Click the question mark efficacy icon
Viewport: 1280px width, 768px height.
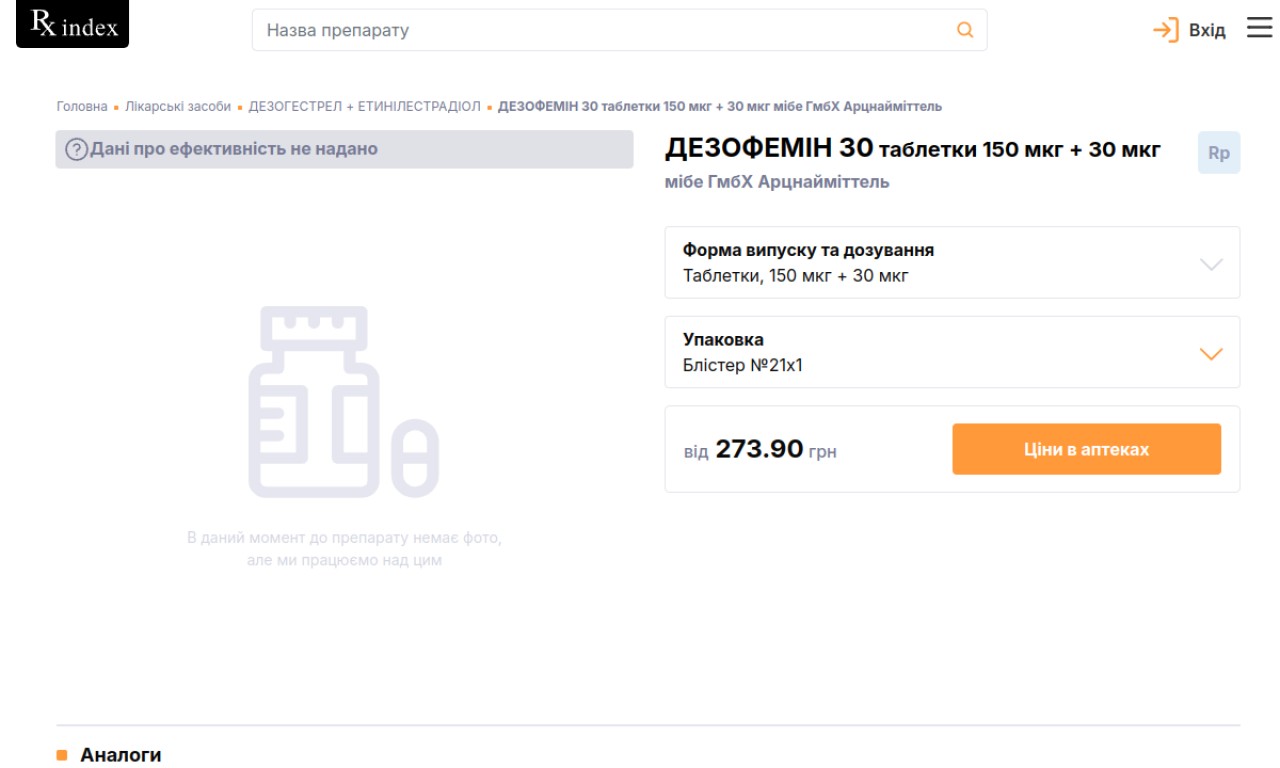tap(76, 150)
